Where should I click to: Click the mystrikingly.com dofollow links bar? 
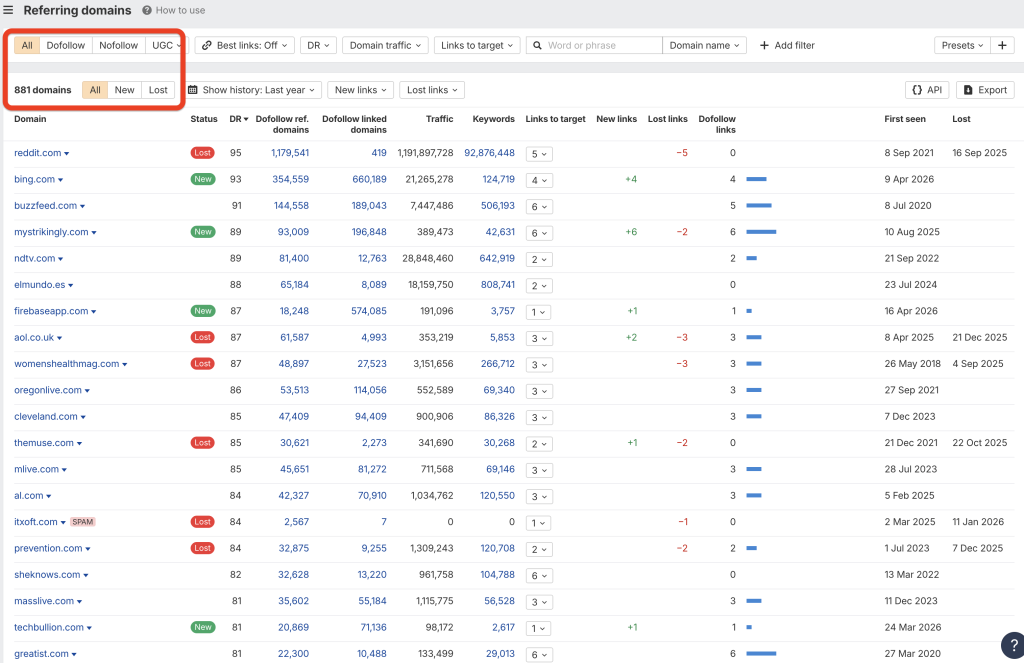(761, 232)
